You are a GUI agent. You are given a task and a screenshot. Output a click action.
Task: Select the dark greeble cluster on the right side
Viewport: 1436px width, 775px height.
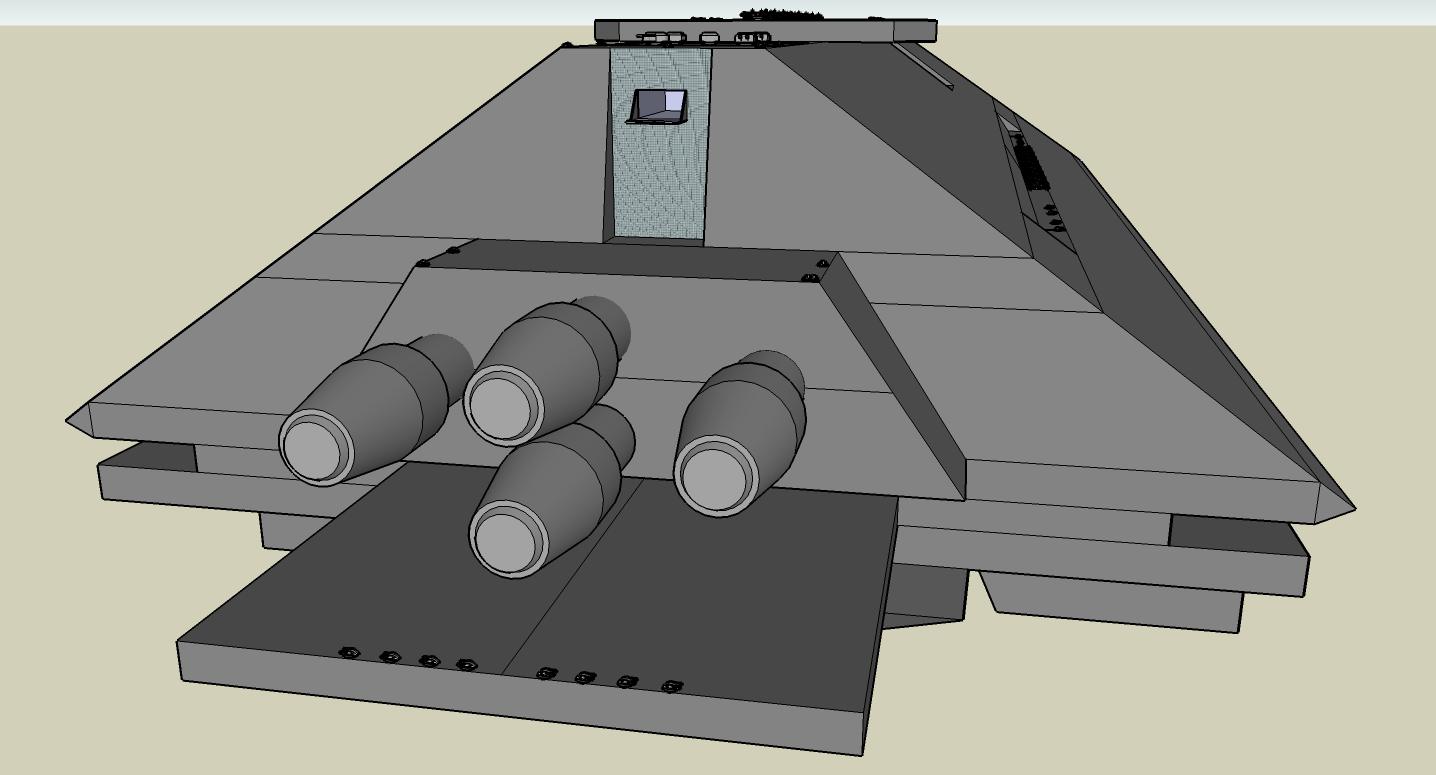point(1032,165)
